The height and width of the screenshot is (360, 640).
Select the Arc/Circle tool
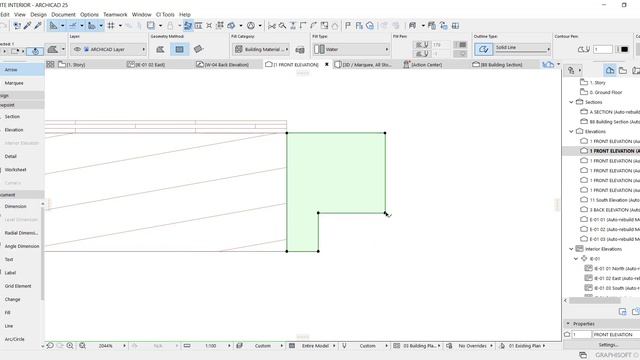pyautogui.click(x=15, y=339)
